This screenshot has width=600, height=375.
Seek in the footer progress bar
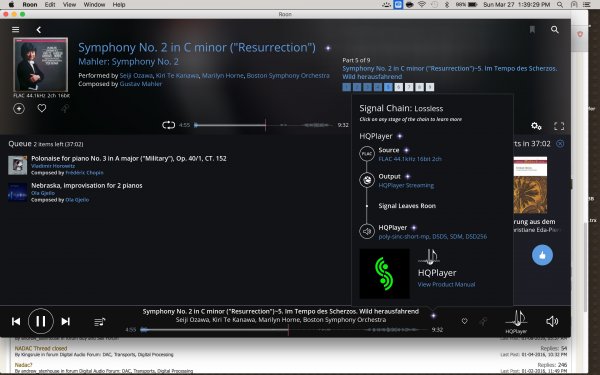pos(285,329)
